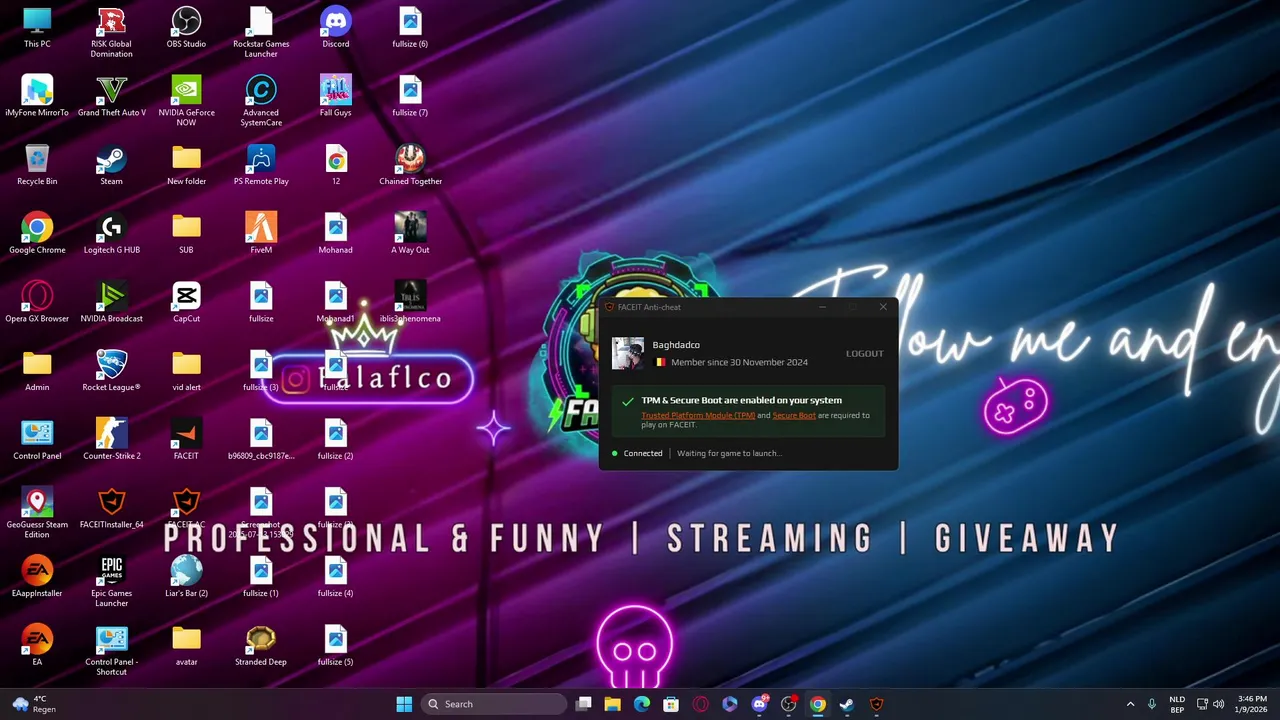Screen dimensions: 1280x720
Task: Launch Fall Guys desktop icon
Action: click(x=335, y=96)
